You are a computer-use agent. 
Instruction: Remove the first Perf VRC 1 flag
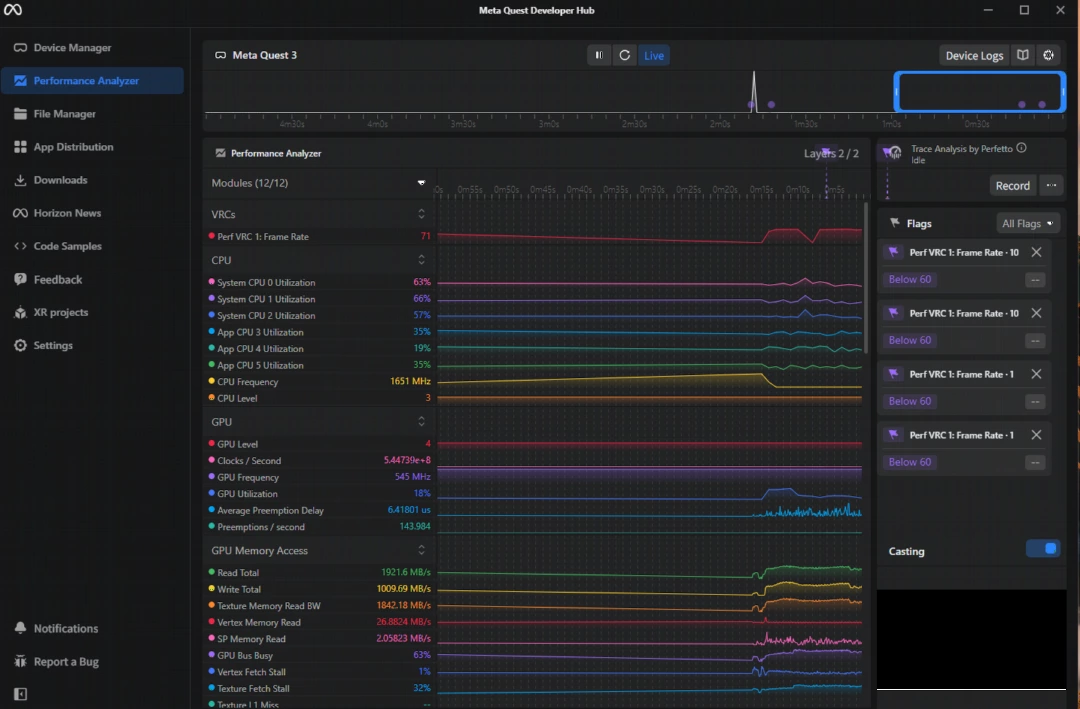point(1036,252)
